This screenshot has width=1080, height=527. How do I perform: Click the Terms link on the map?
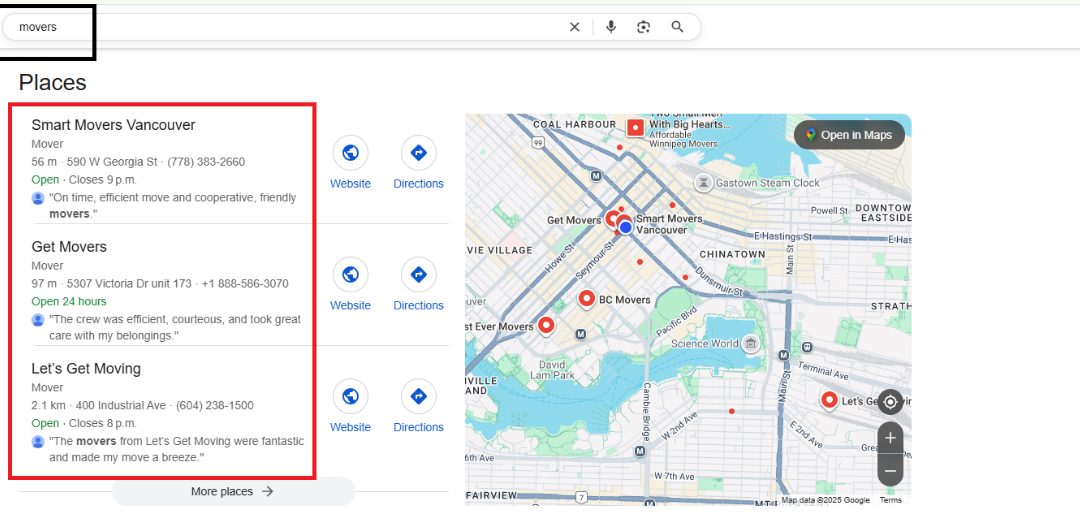point(890,500)
